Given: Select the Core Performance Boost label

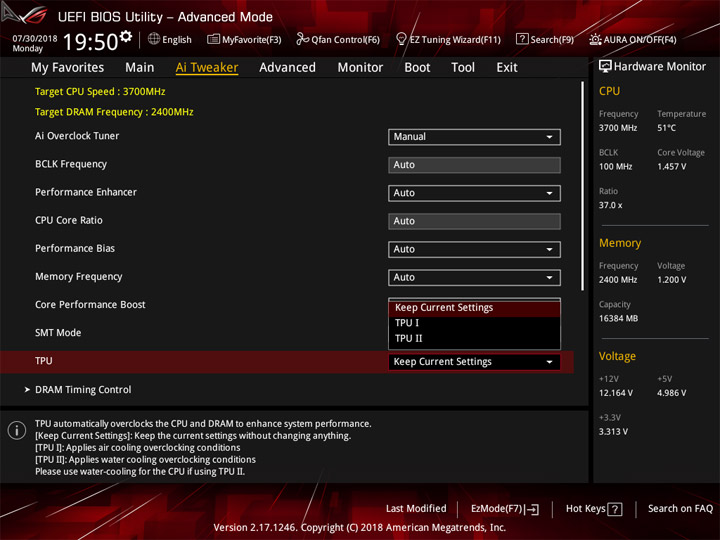Looking at the screenshot, I should [x=90, y=305].
